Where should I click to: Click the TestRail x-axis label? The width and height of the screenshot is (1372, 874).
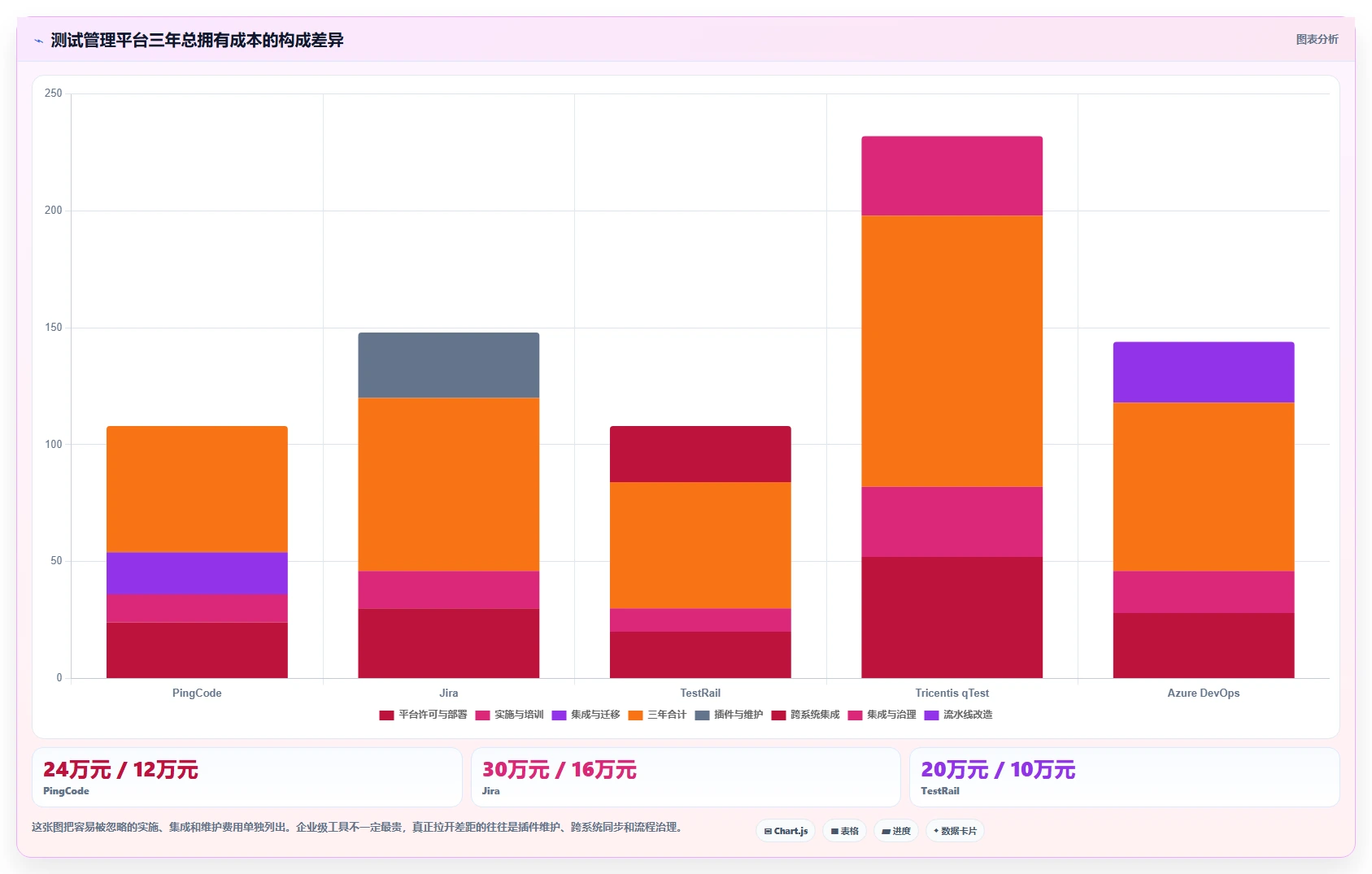click(700, 694)
